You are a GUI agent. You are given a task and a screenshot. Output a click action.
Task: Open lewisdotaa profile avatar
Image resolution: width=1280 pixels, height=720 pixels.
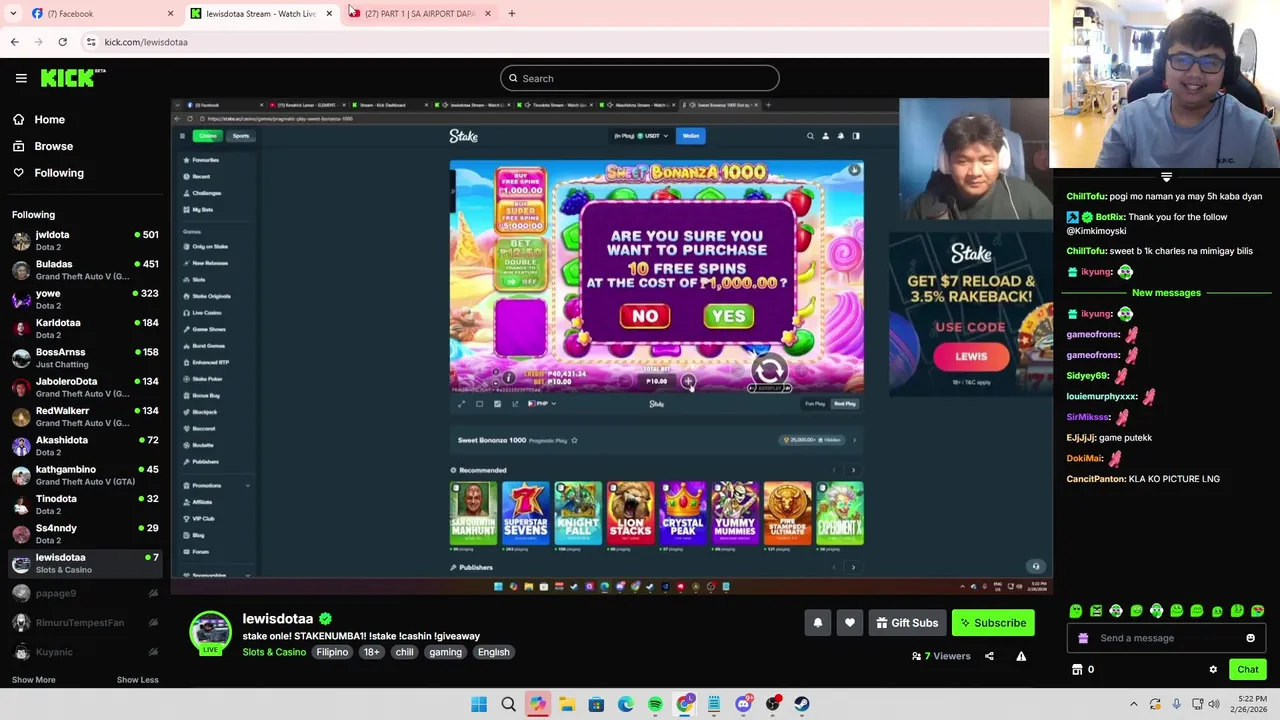(x=210, y=632)
